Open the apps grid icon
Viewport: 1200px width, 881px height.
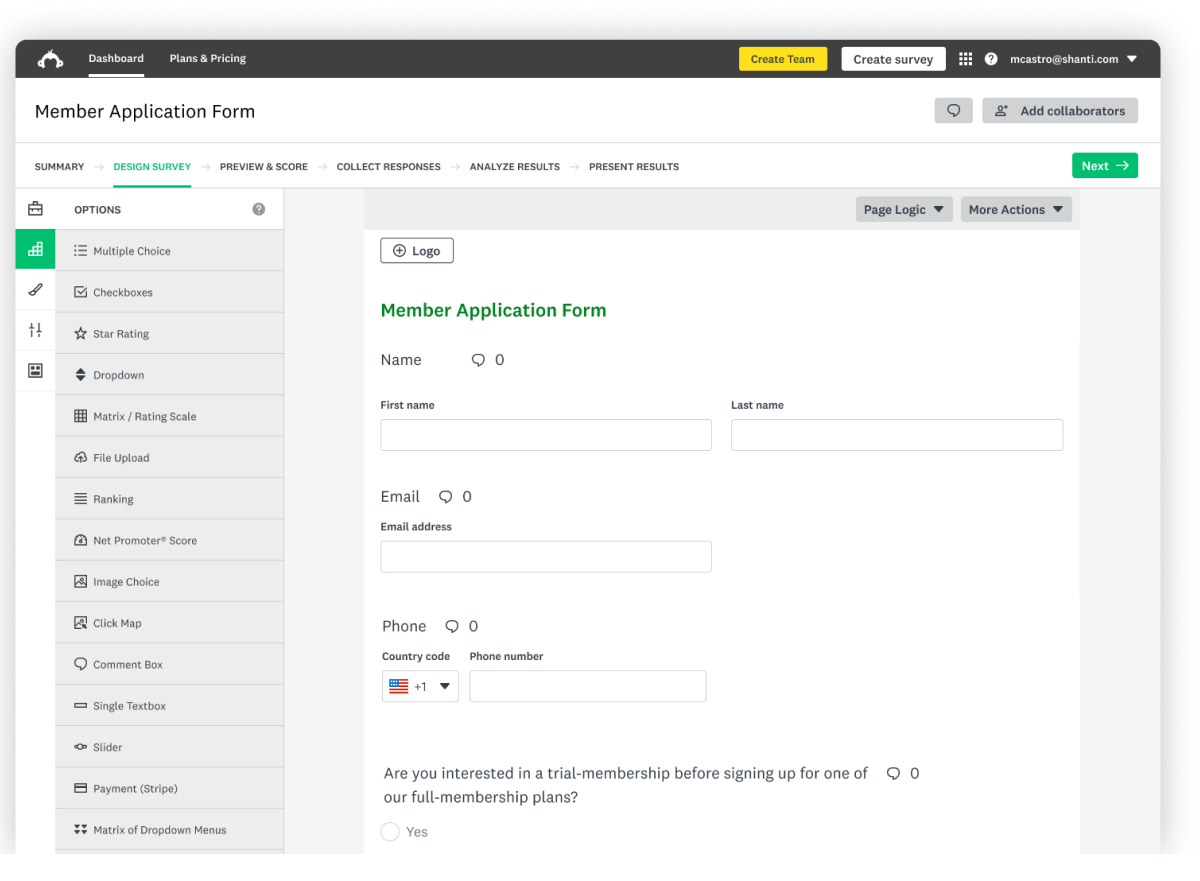tap(965, 59)
